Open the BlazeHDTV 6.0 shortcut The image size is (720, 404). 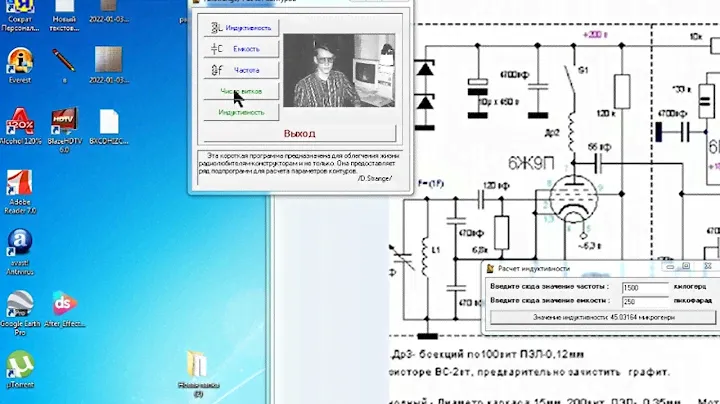click(x=63, y=125)
